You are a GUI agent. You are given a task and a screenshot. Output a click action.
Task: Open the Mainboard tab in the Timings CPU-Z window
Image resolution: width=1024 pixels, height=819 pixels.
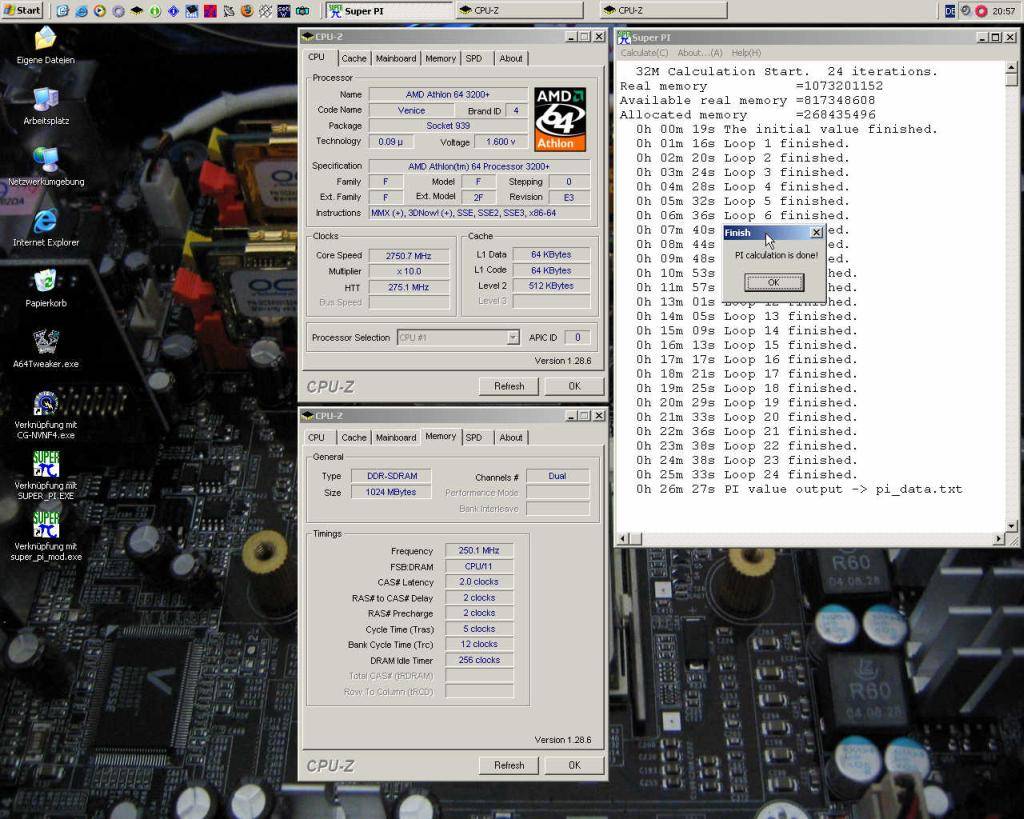[x=396, y=437]
